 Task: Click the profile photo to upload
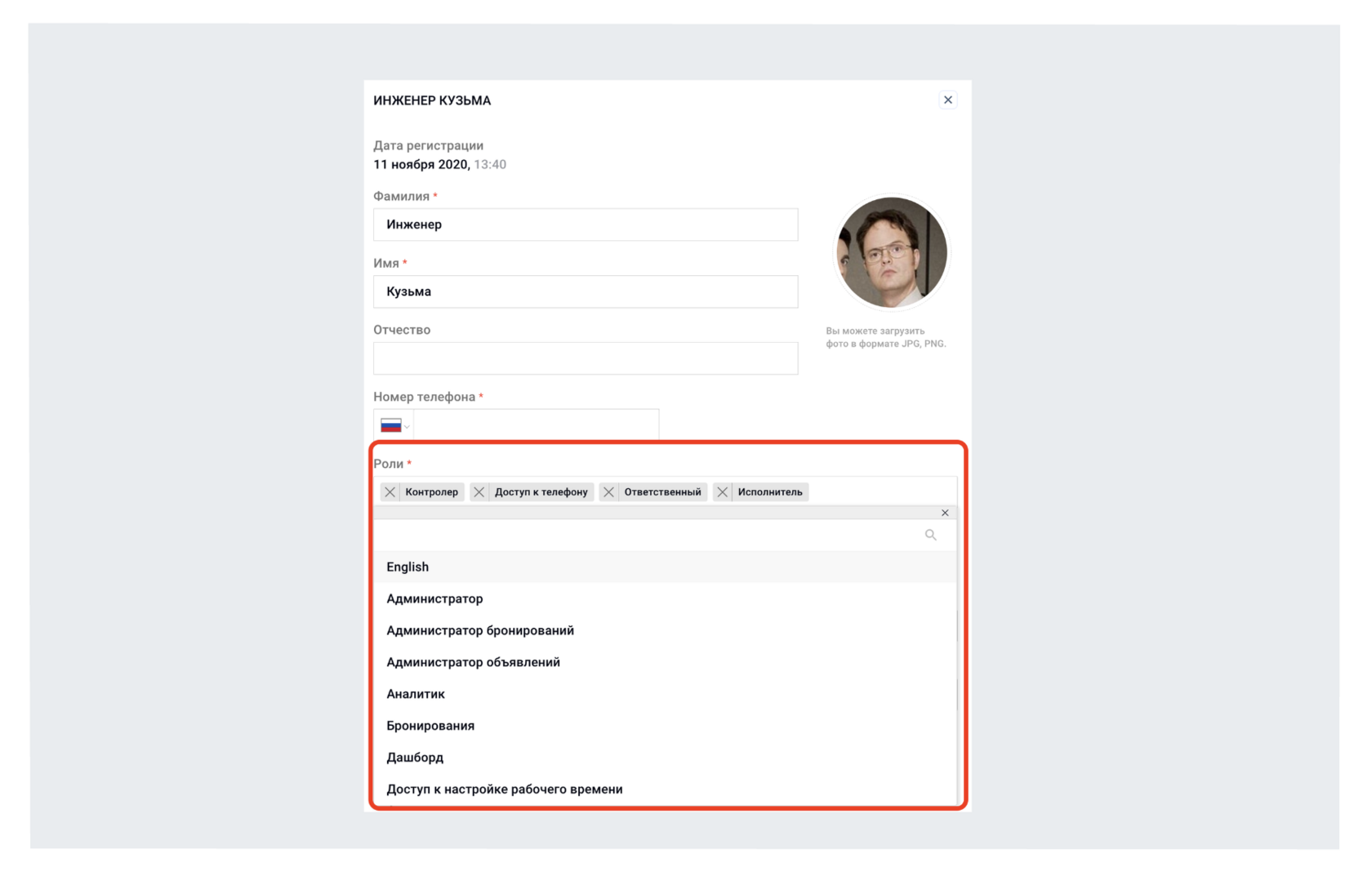pyautogui.click(x=891, y=252)
